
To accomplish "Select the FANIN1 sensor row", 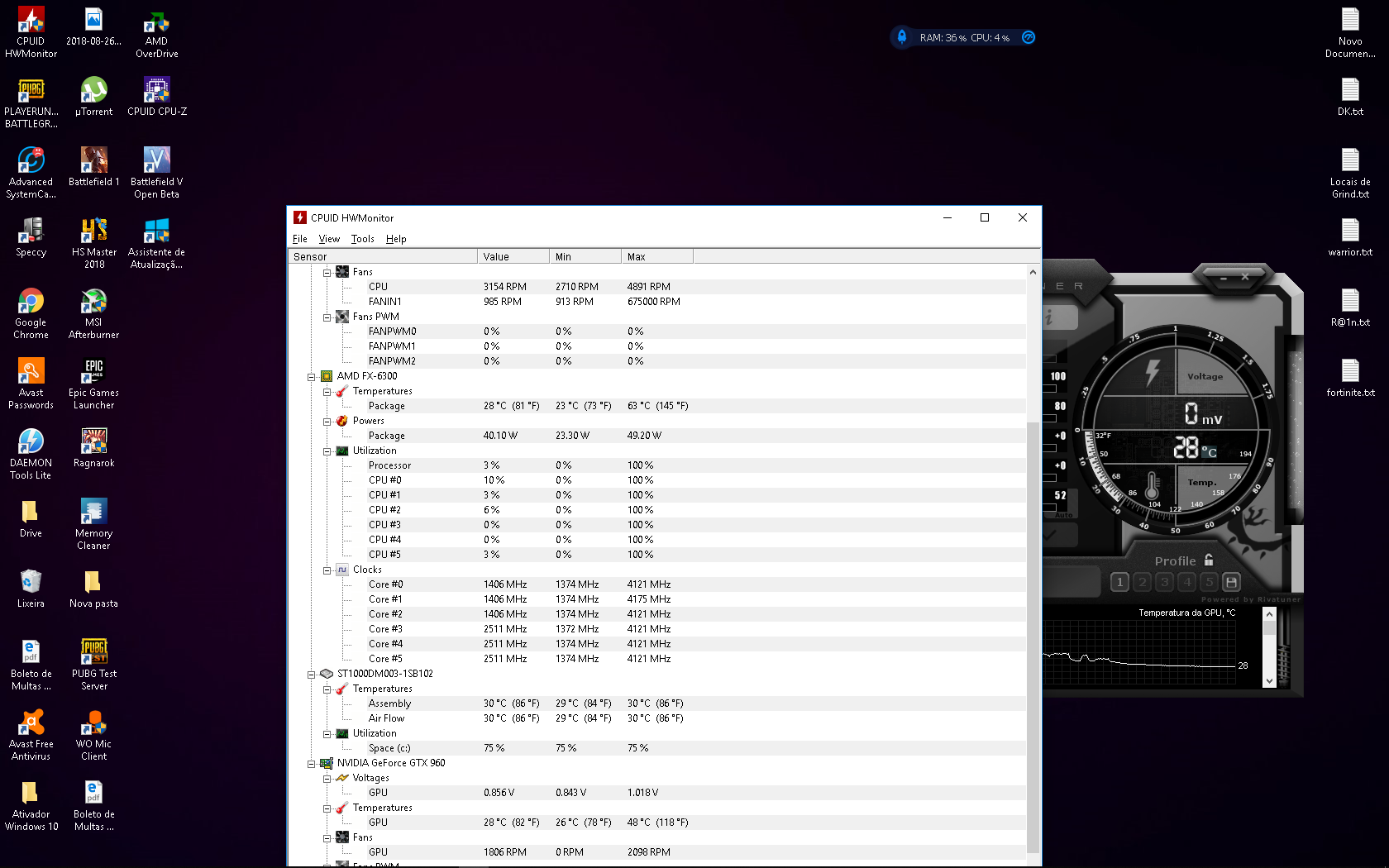I will (657, 302).
